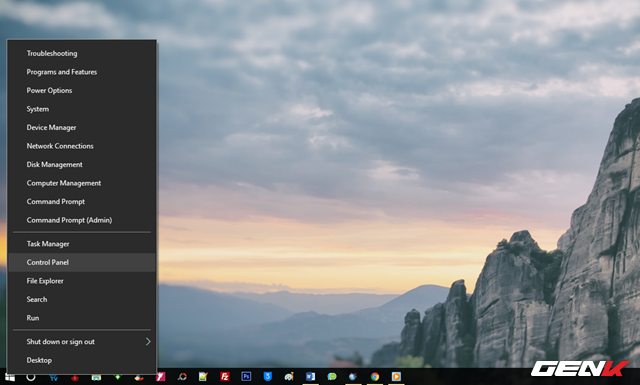
Task: Open the blue shield app on the taskbar
Action: tap(268, 376)
